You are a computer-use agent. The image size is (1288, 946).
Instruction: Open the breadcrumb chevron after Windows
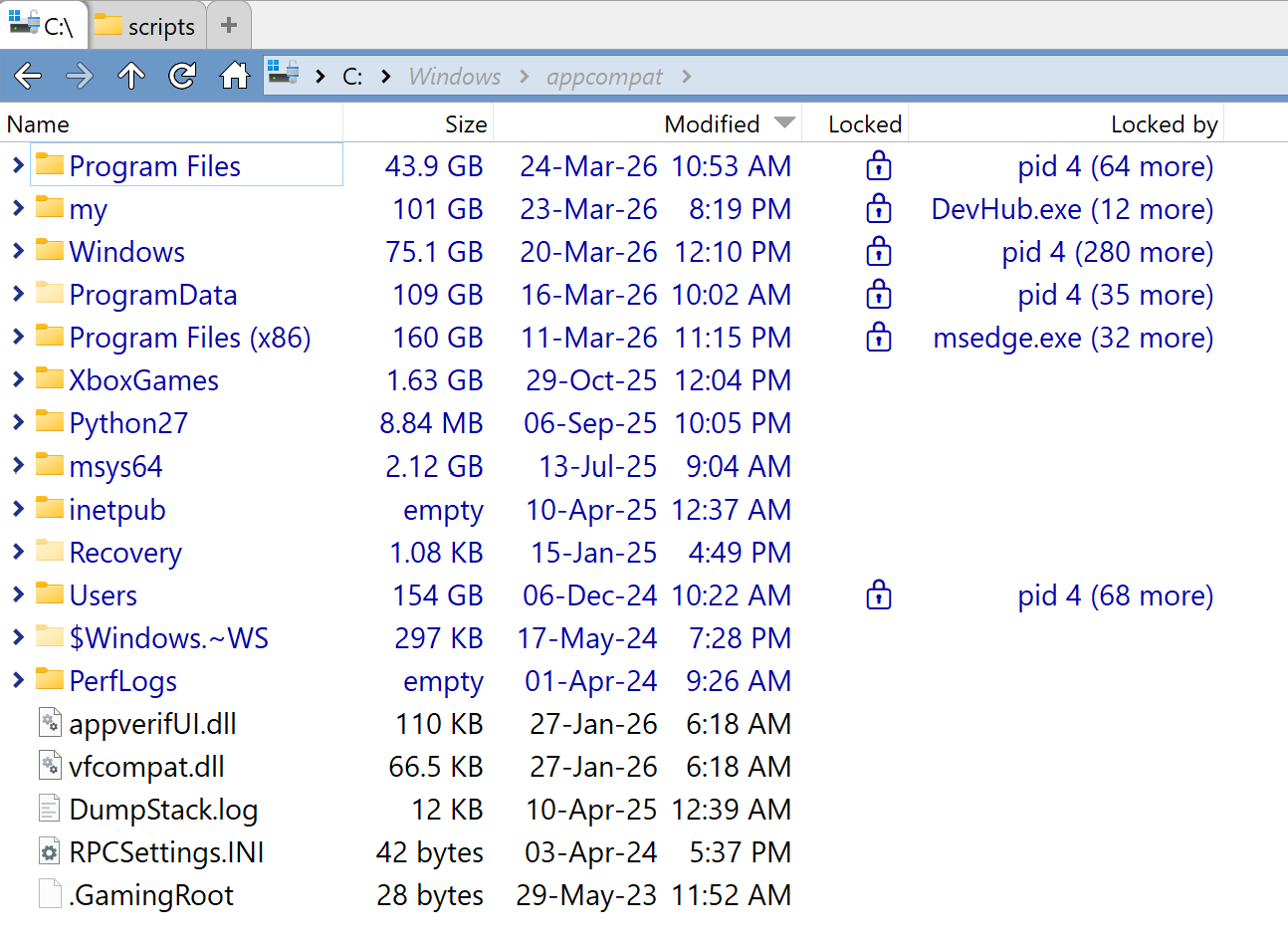pos(525,77)
